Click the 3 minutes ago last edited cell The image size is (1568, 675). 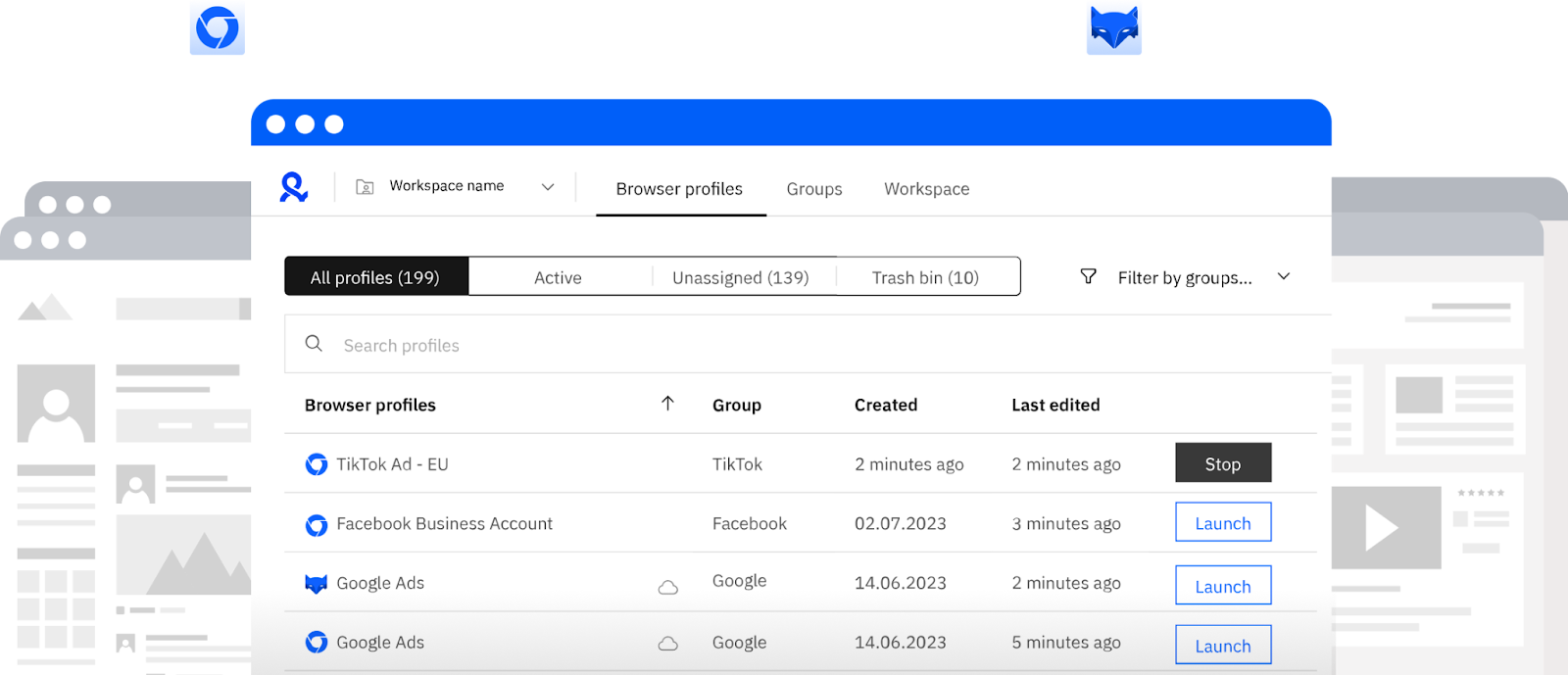click(x=1066, y=524)
